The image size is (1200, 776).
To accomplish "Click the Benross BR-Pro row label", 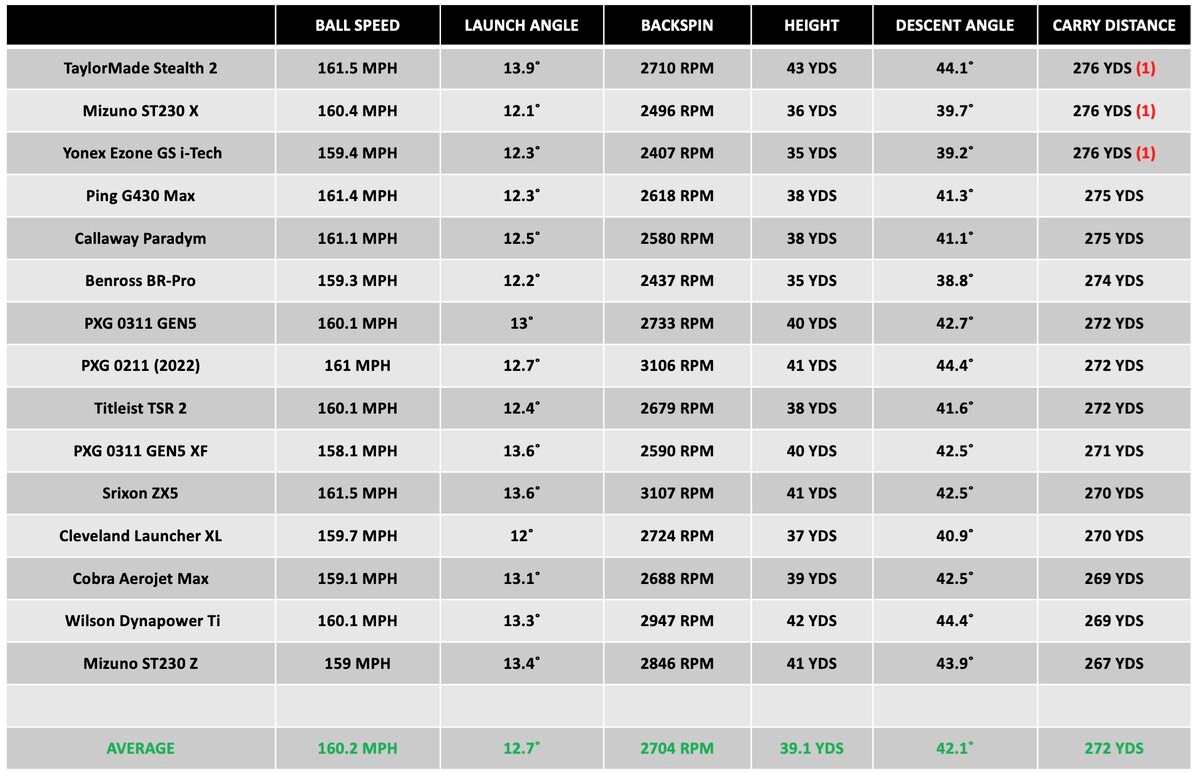I will (141, 281).
